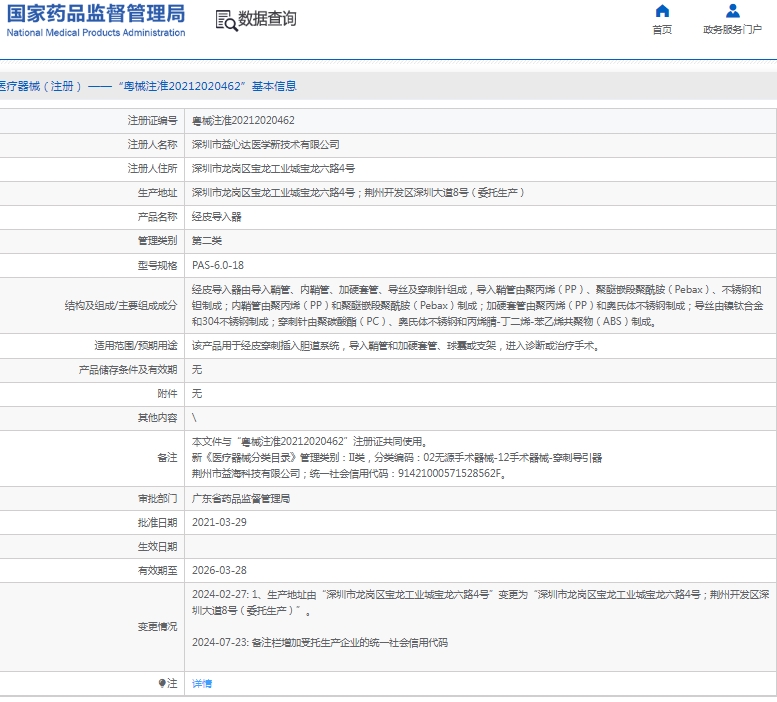Click the 2024-02-27 change record line
Image resolution: width=777 pixels, height=702 pixels.
click(480, 603)
